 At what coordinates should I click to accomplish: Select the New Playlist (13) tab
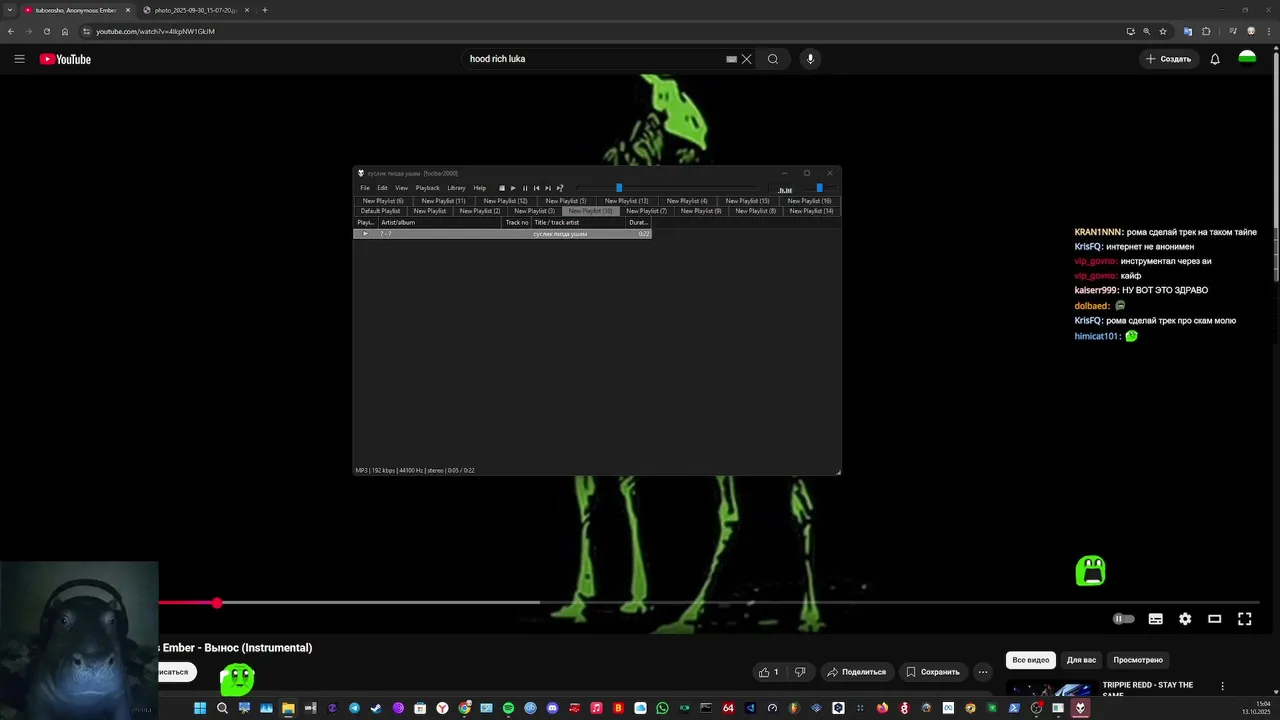click(x=626, y=201)
